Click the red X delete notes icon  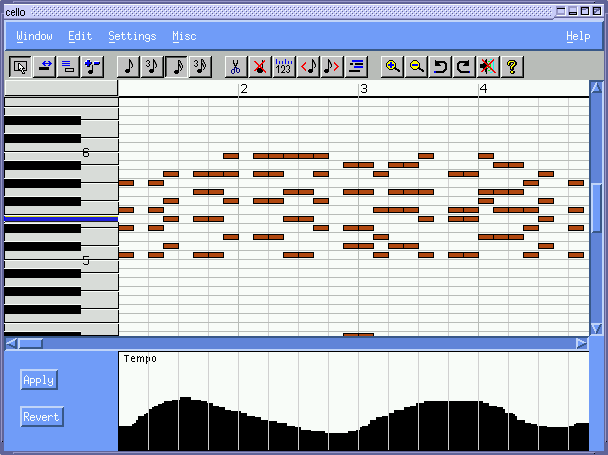259,67
